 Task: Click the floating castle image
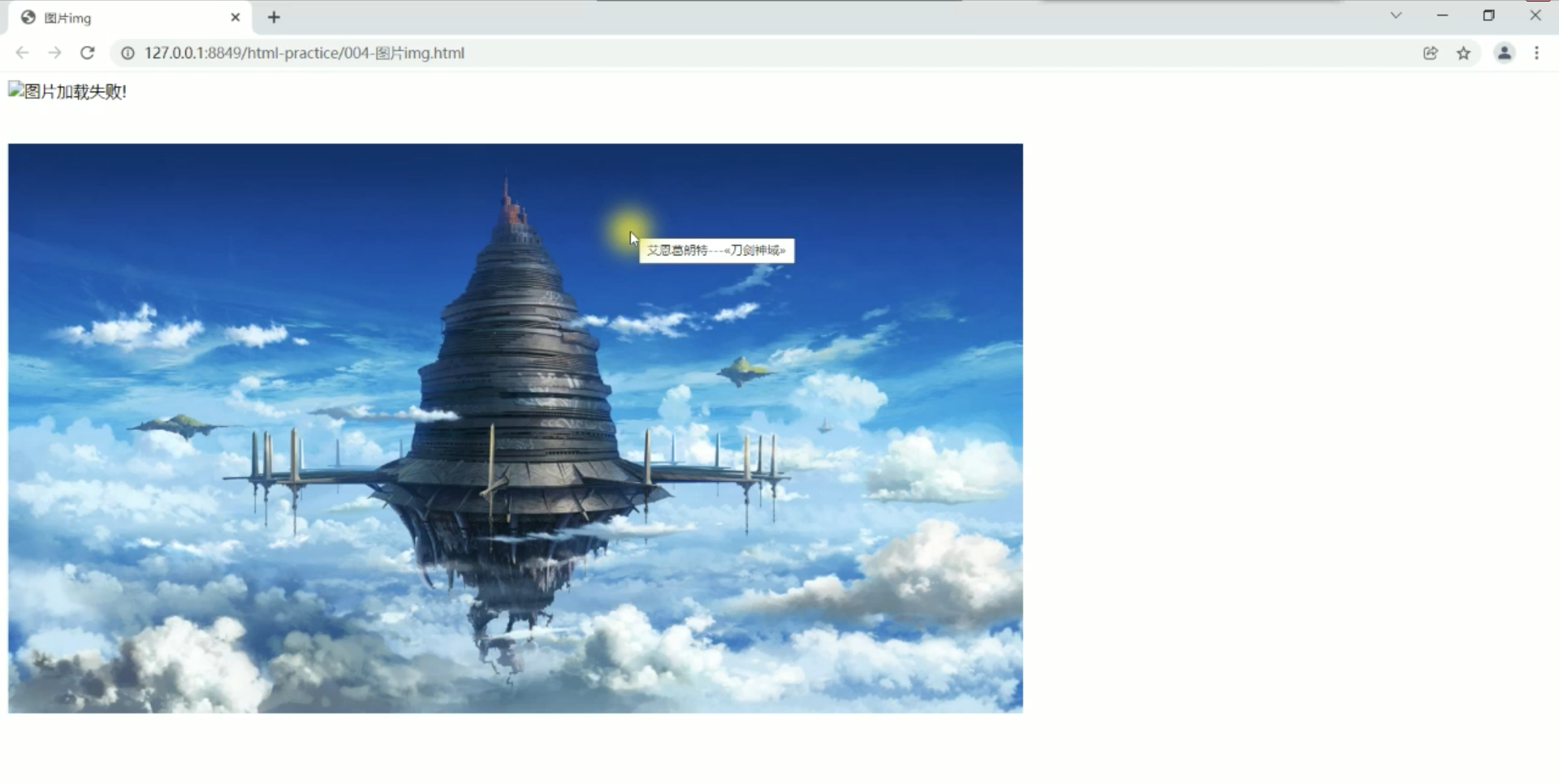516,429
